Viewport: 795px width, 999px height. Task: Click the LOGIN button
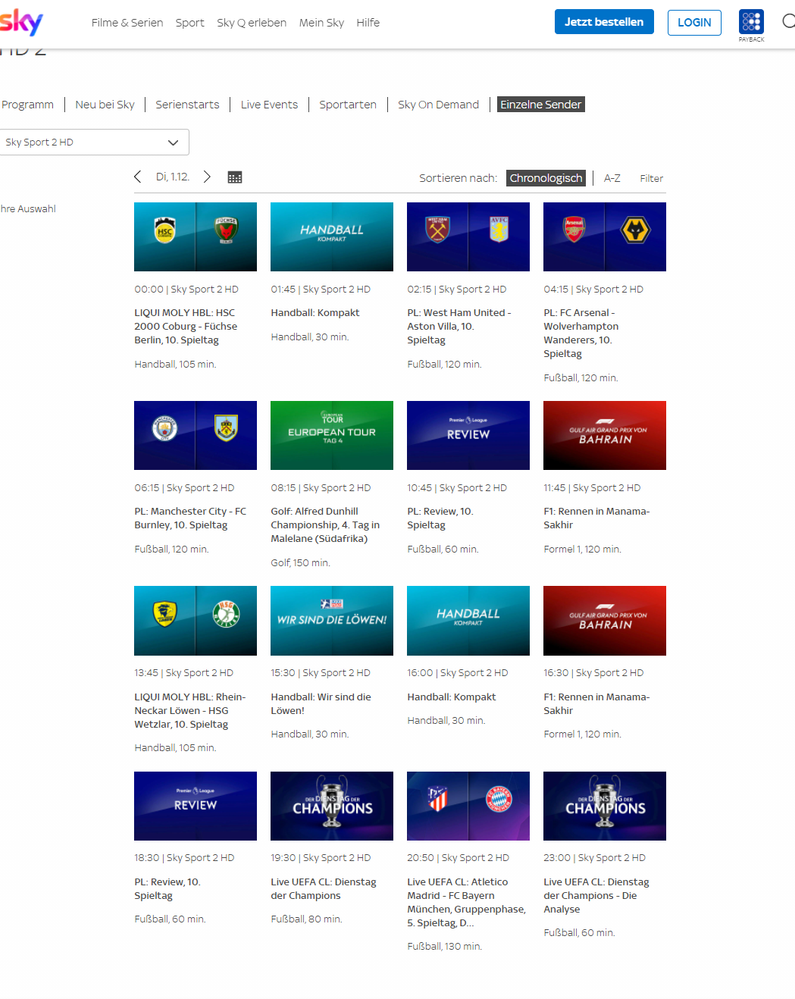click(694, 22)
